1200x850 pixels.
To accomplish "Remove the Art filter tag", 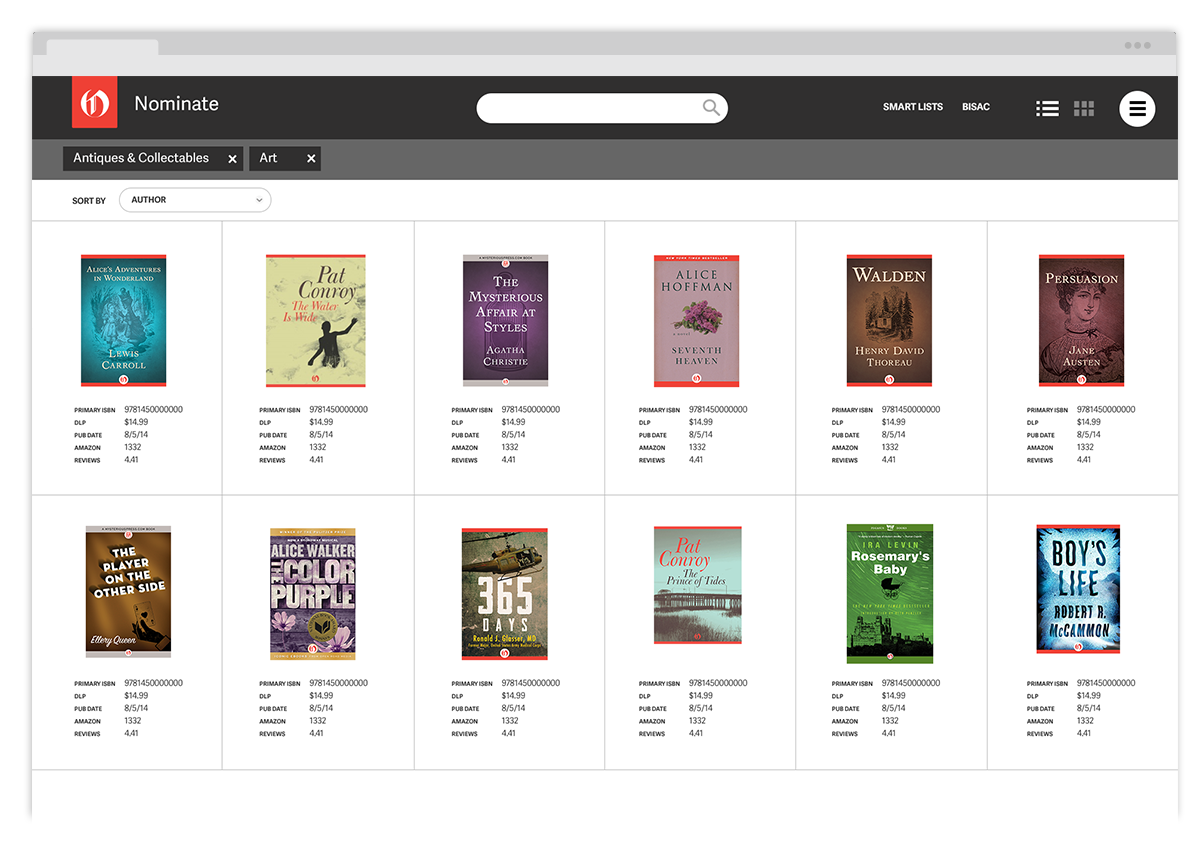I will (311, 159).
